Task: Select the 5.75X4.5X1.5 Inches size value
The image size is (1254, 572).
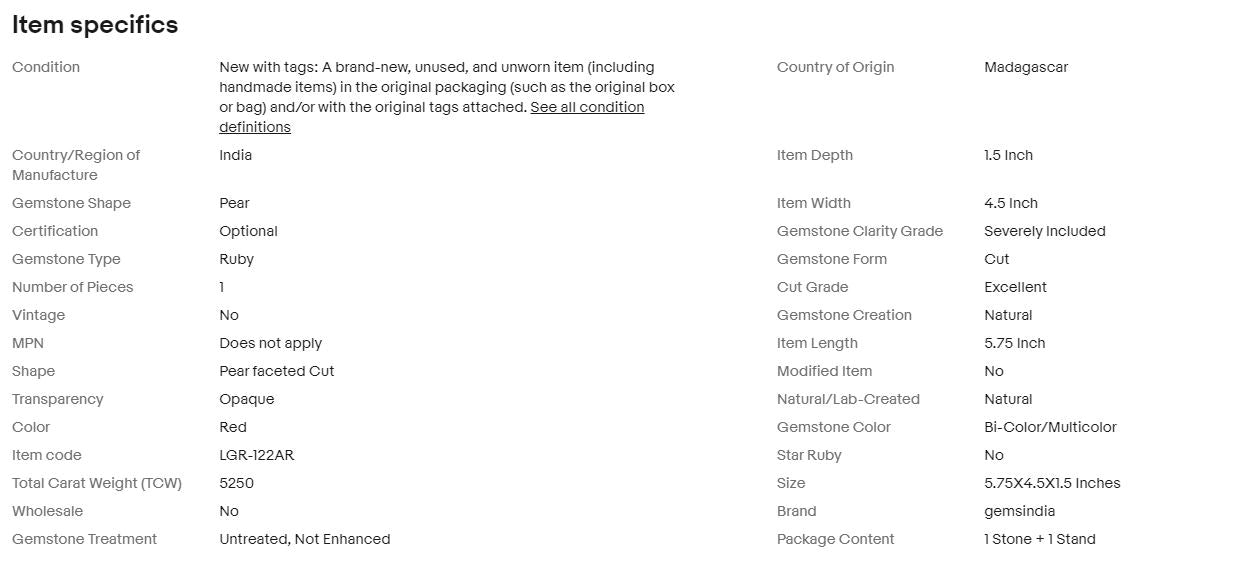Action: (x=1052, y=483)
